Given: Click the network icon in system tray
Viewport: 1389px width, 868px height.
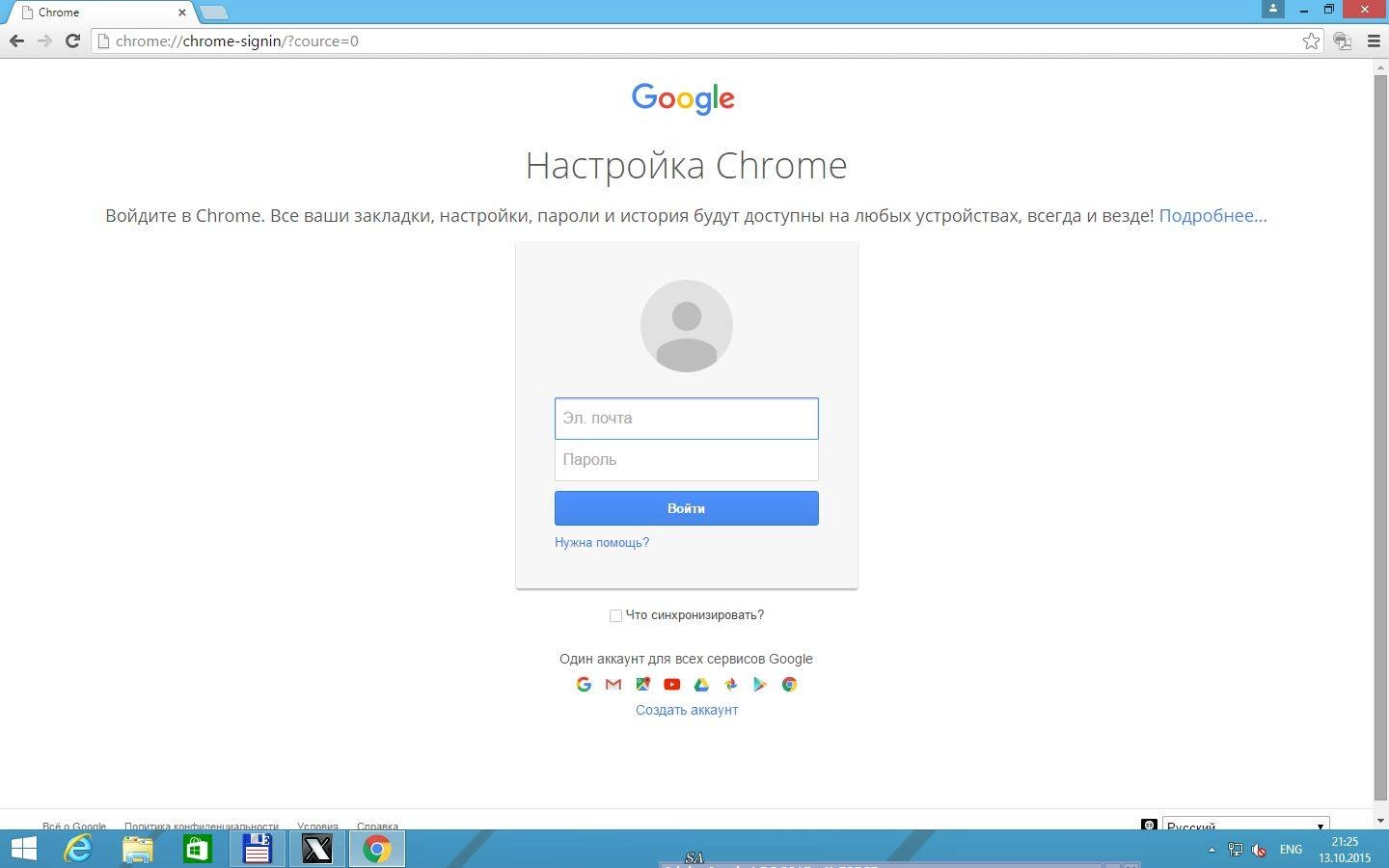Looking at the screenshot, I should [1235, 850].
